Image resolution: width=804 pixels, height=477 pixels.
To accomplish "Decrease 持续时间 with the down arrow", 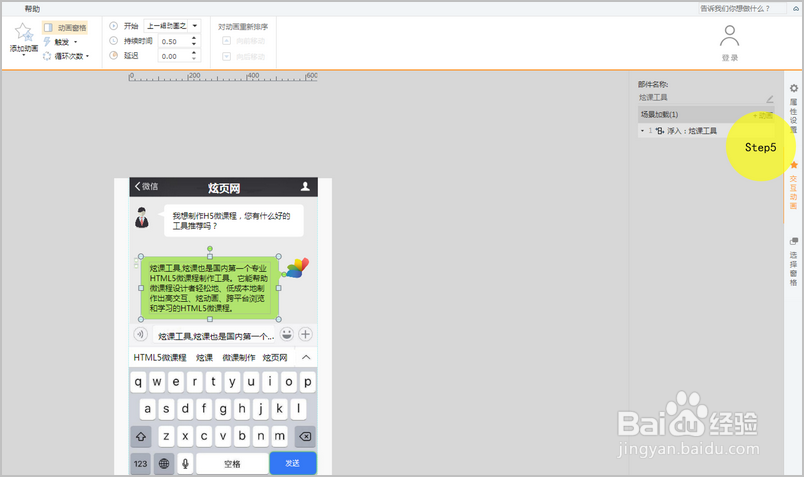I will [x=194, y=45].
